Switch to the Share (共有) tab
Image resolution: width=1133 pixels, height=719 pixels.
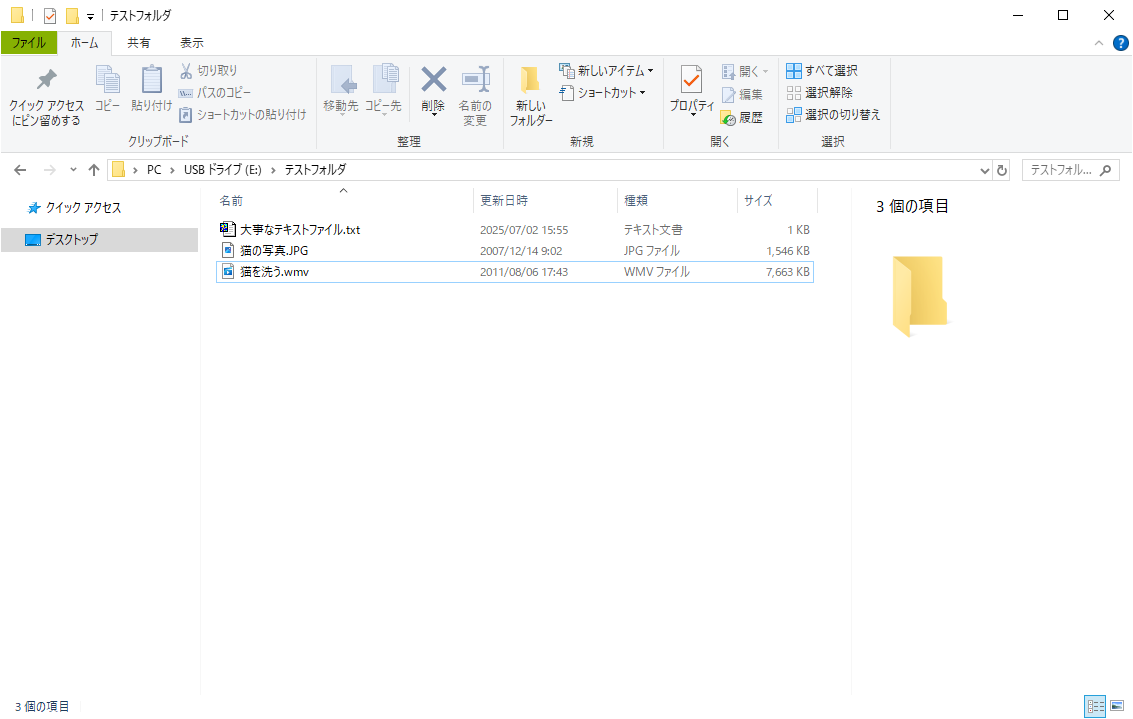pyautogui.click(x=139, y=43)
